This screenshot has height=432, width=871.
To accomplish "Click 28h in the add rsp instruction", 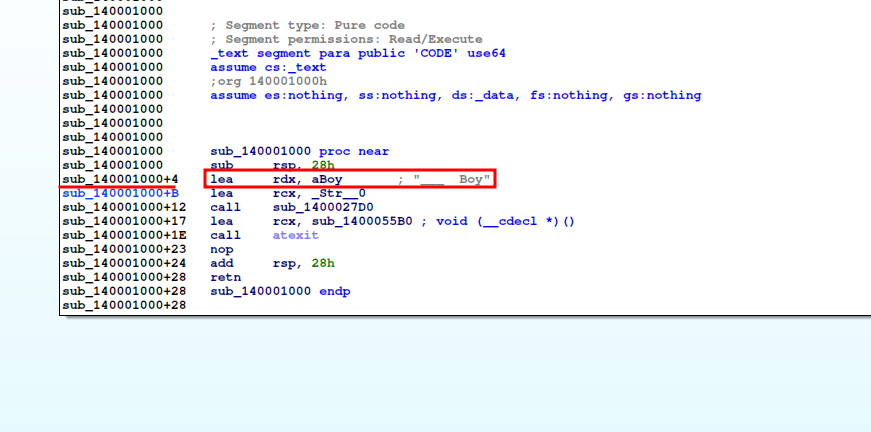I will 323,263.
